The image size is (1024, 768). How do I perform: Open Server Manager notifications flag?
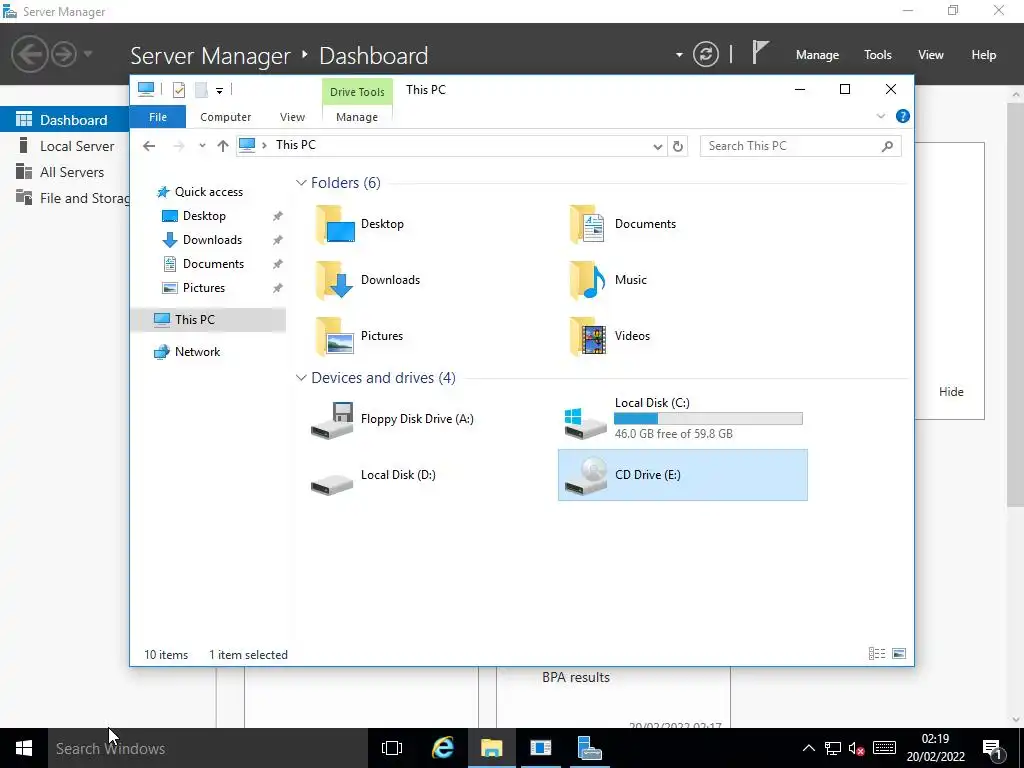(x=760, y=52)
